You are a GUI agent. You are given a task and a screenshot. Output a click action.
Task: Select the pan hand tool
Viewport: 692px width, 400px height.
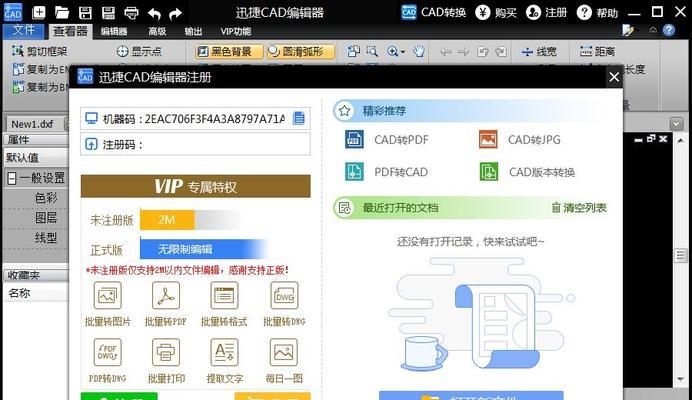tap(418, 51)
